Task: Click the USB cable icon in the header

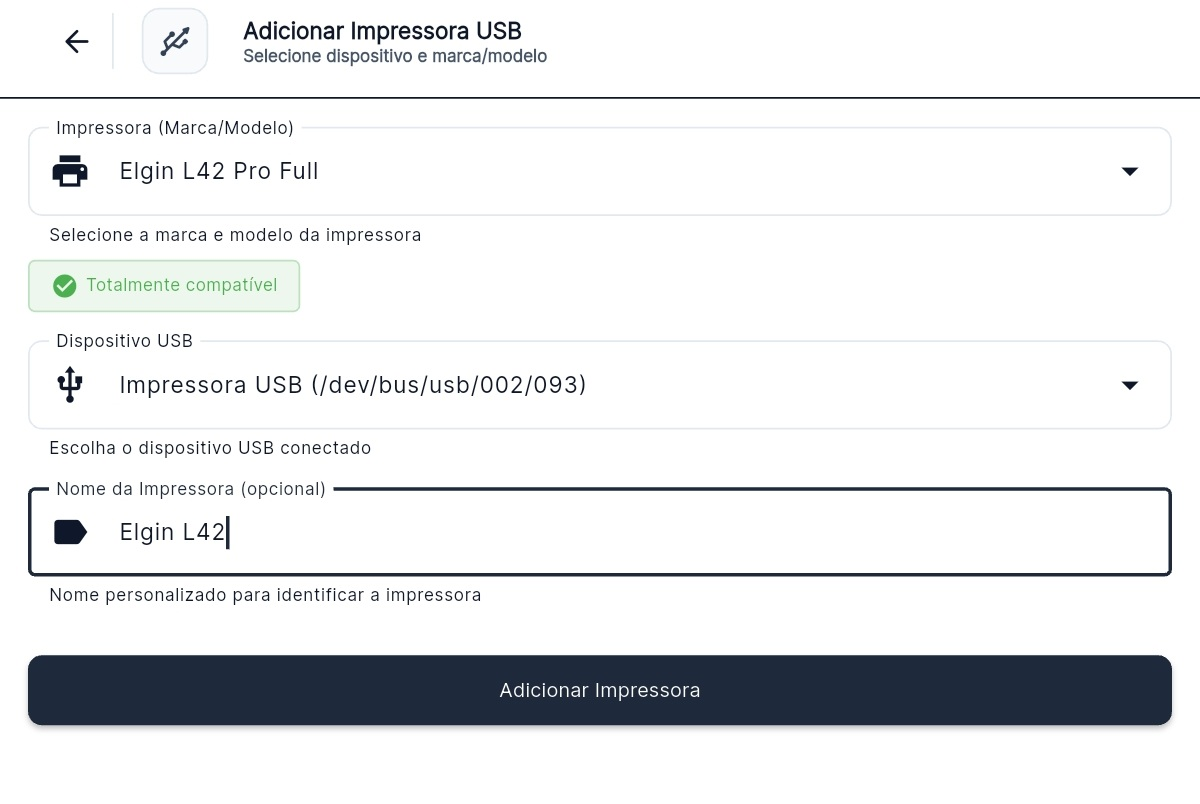Action: coord(175,41)
